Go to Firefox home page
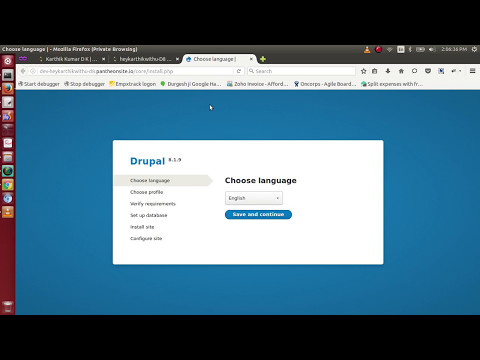The width and height of the screenshot is (480, 360). 401,71
